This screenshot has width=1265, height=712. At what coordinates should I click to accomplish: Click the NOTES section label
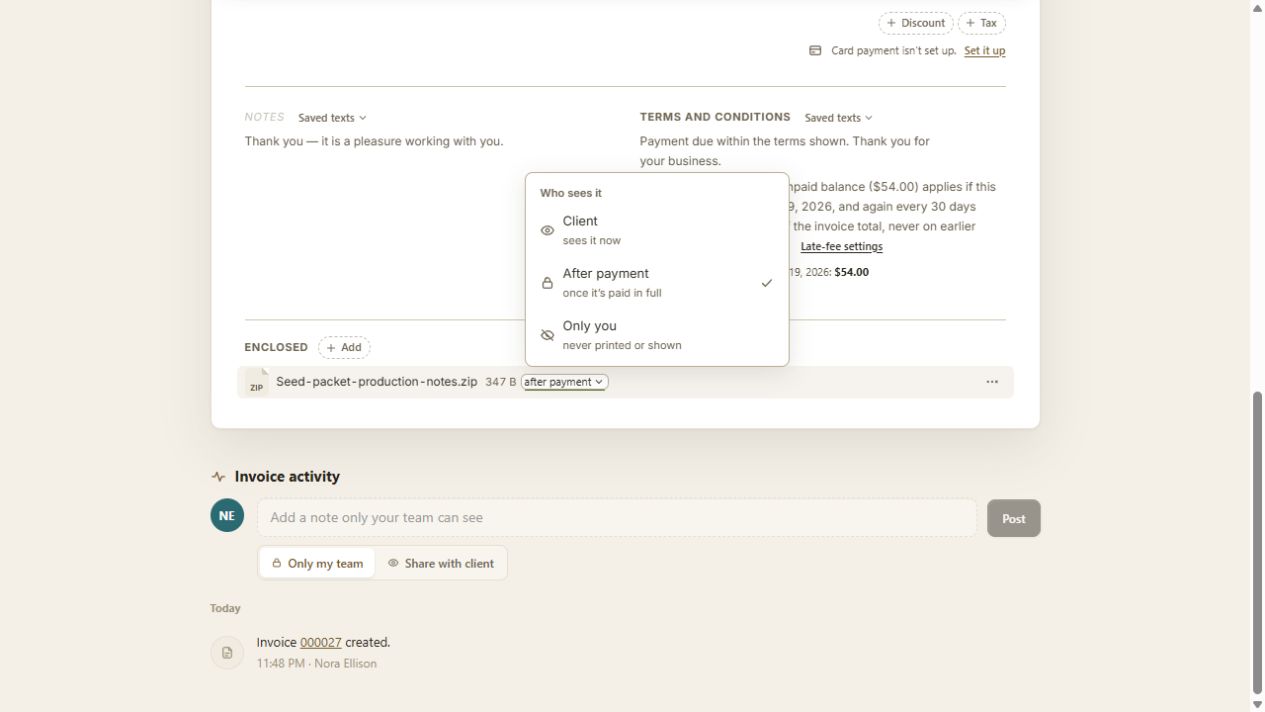click(264, 118)
